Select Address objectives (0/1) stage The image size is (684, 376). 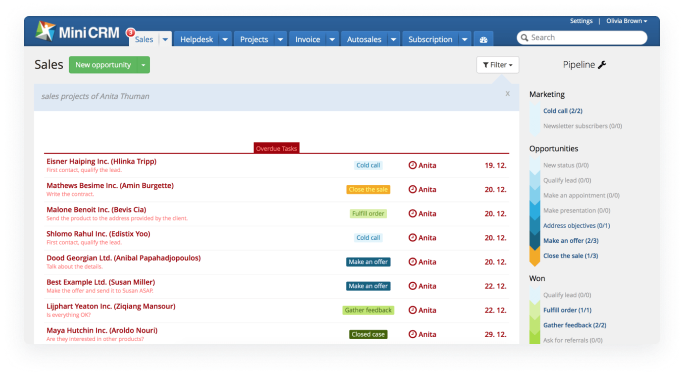(x=577, y=226)
